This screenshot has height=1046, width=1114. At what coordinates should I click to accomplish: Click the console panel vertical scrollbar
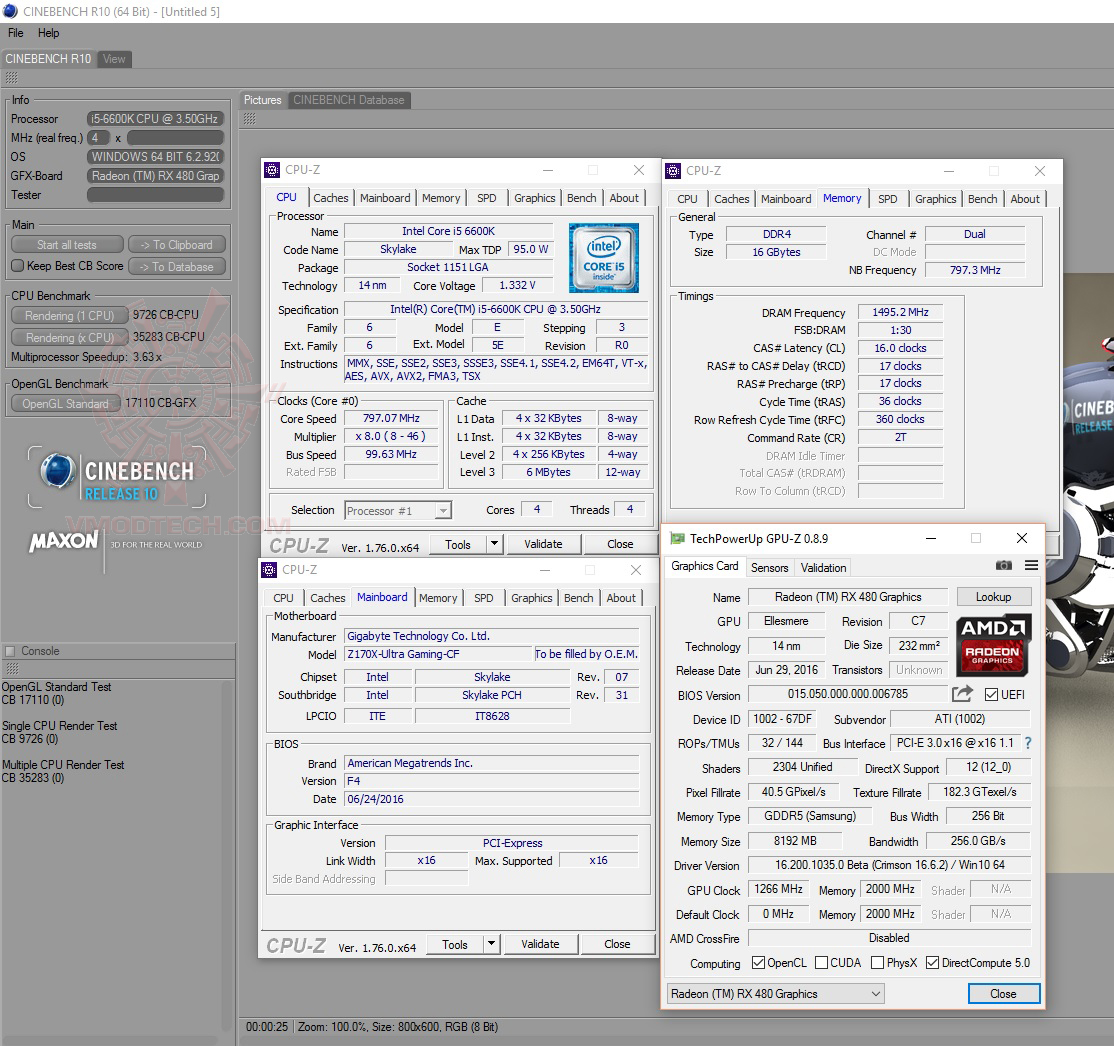click(228, 856)
